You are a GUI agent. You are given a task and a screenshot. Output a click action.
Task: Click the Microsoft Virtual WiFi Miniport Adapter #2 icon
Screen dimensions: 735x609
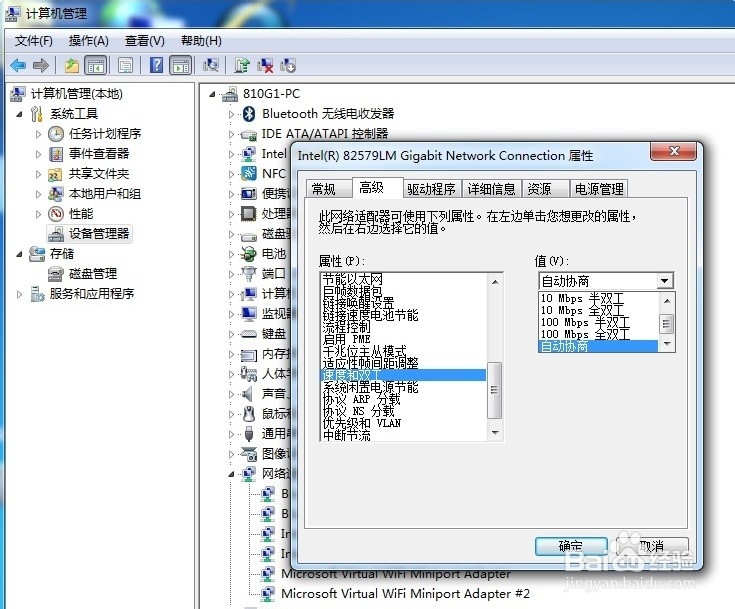268,594
